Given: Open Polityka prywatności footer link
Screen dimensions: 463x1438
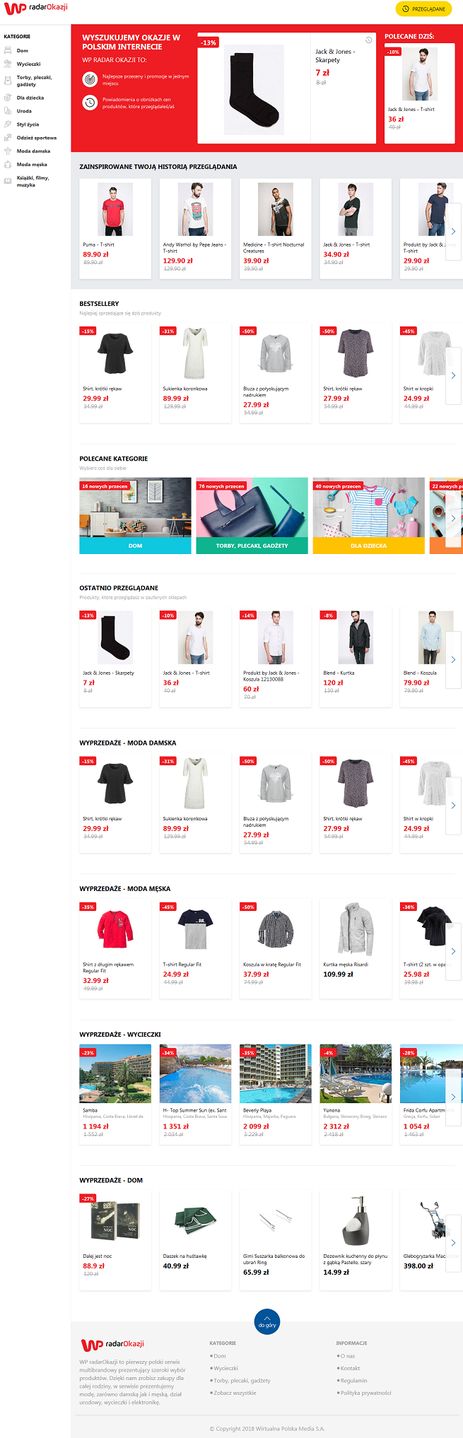Looking at the screenshot, I should tap(365, 1392).
